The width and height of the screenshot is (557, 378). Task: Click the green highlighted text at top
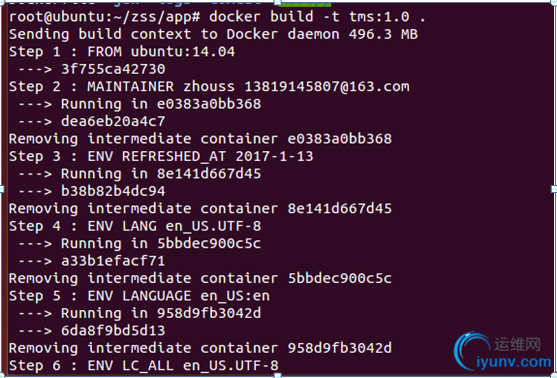coord(305,4)
